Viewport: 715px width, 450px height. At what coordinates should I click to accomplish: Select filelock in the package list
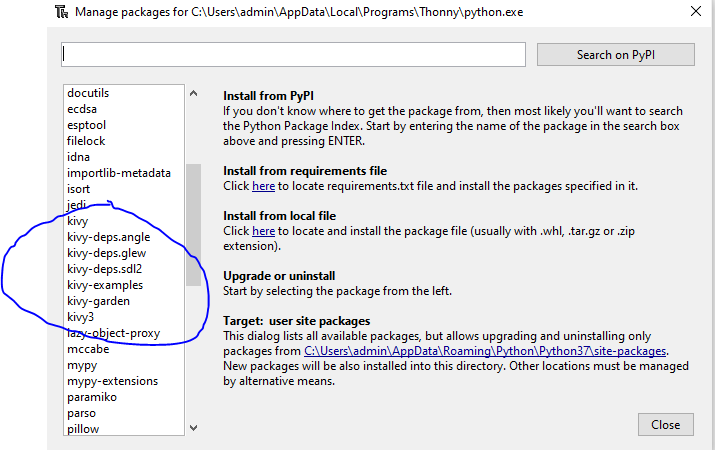point(86,141)
